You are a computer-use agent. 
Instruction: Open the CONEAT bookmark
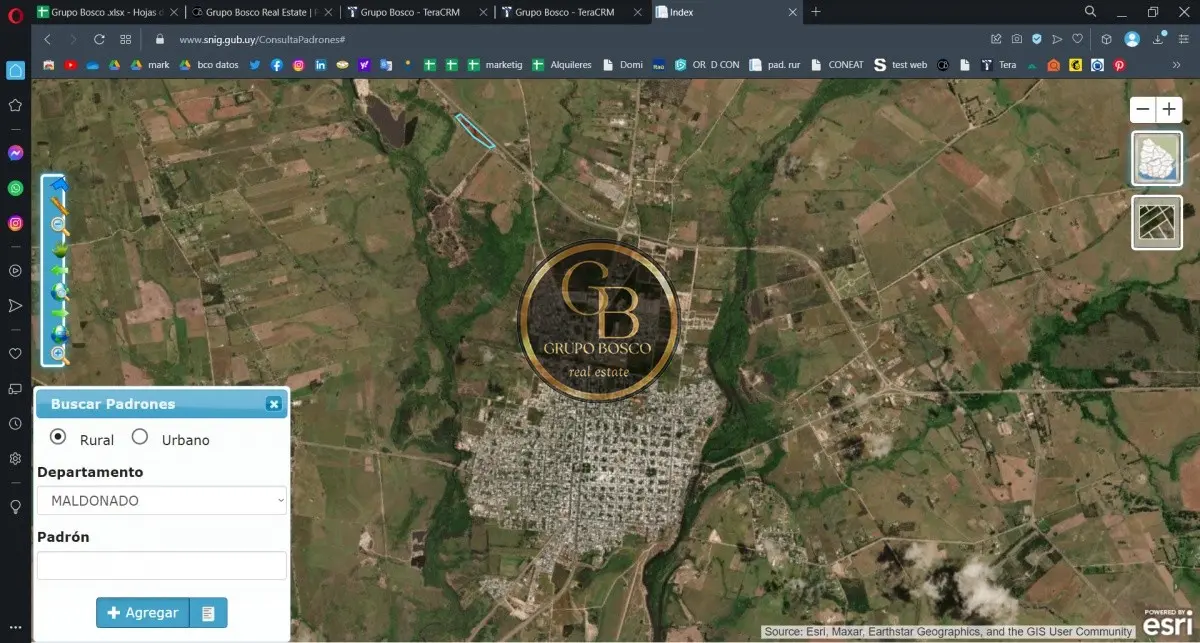[x=836, y=65]
